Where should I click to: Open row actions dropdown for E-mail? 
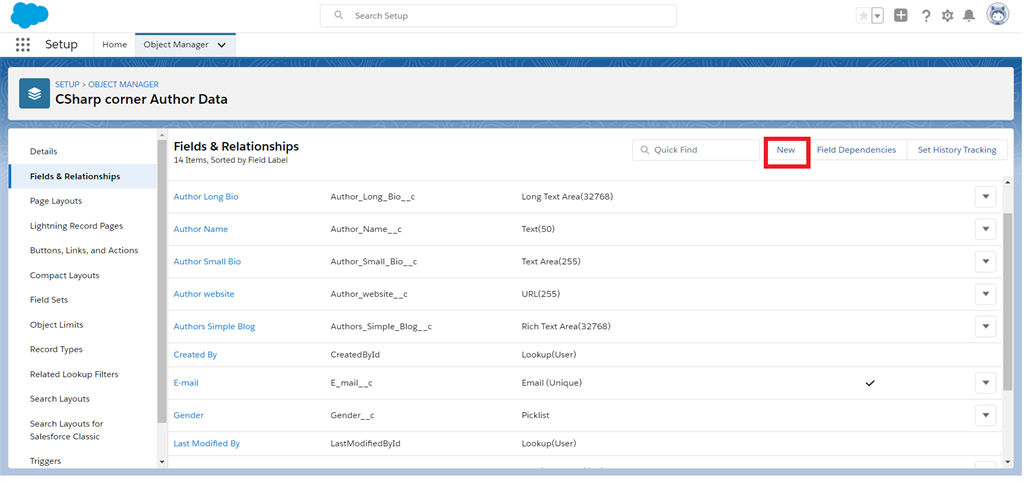tap(985, 383)
